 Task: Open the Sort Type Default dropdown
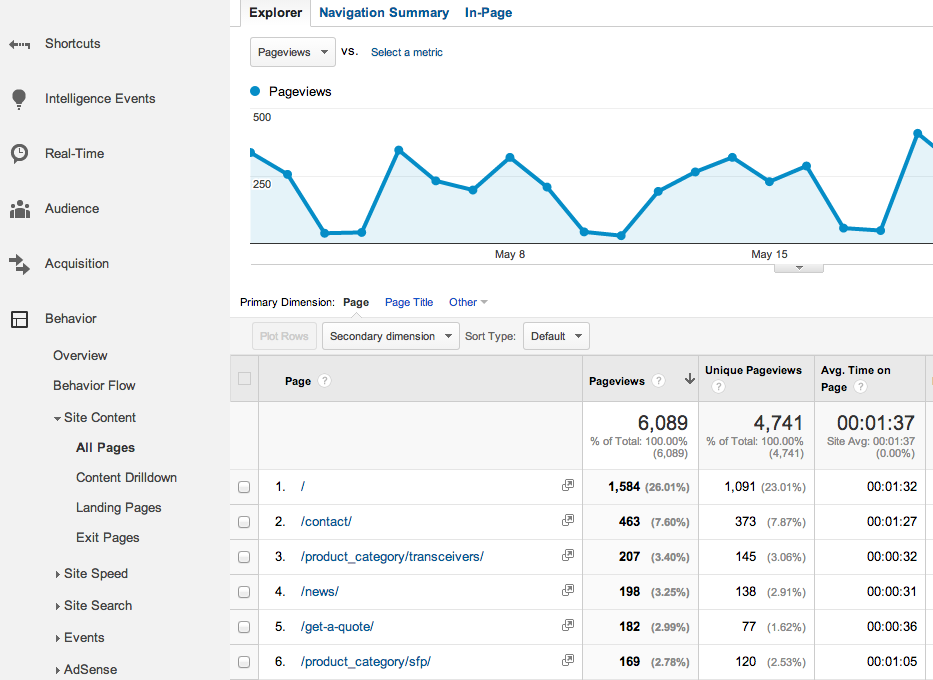pos(556,336)
